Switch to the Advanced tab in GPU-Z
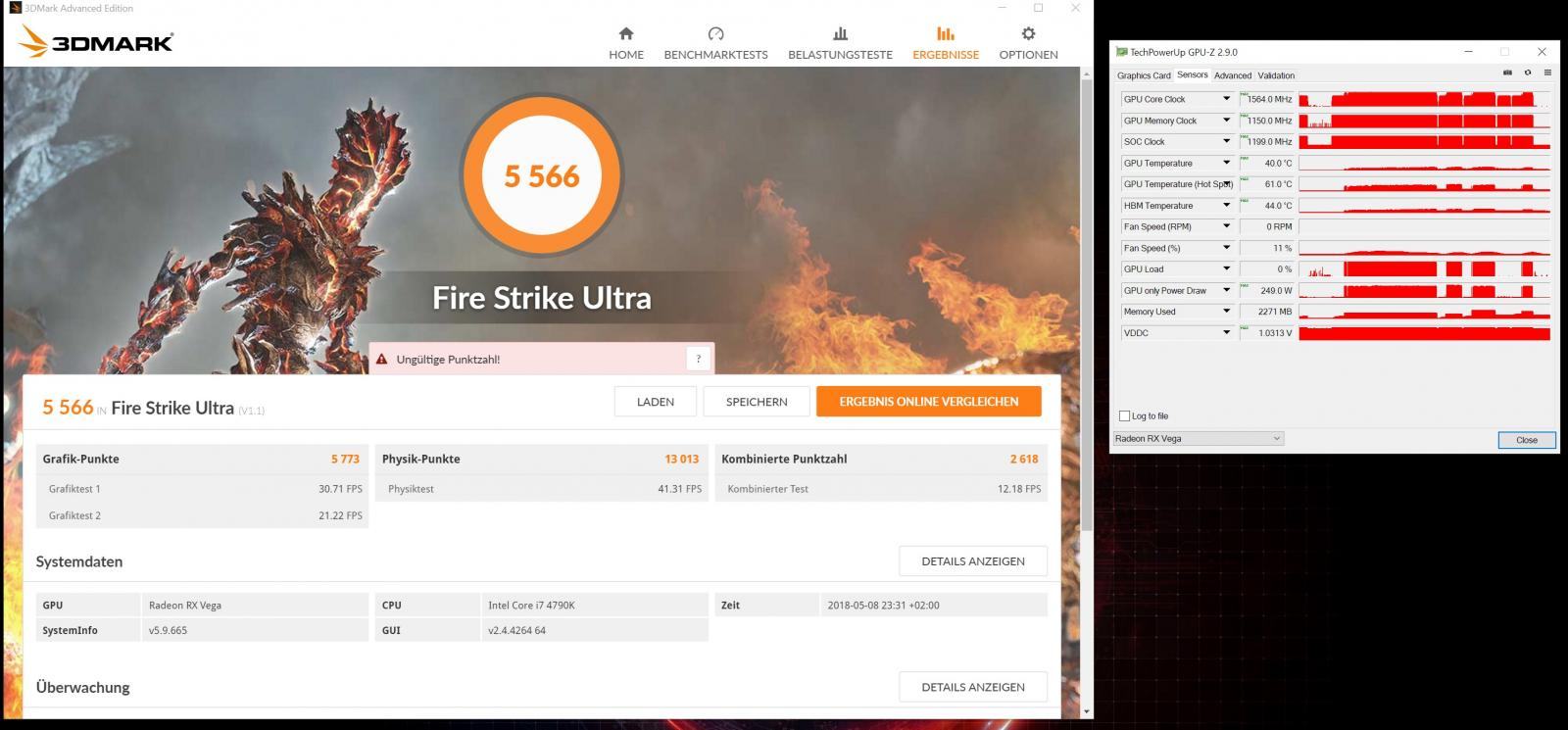Screen dimensions: 1568x730 click(x=1233, y=75)
